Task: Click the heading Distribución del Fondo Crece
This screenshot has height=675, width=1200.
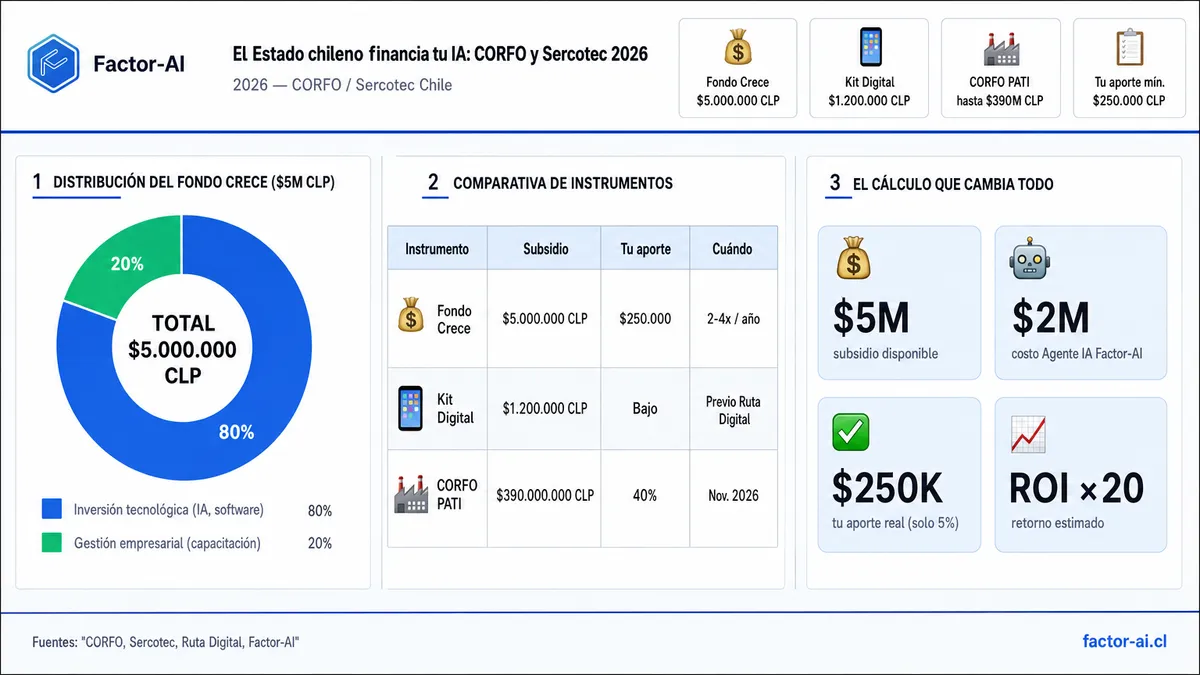Action: pyautogui.click(x=194, y=182)
